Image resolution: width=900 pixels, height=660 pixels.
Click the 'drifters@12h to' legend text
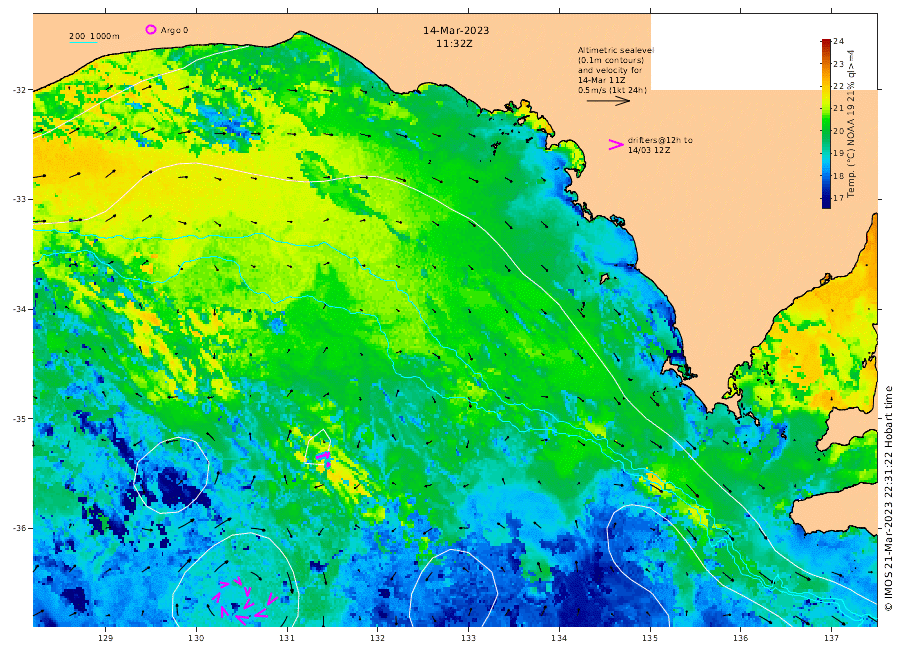point(660,140)
